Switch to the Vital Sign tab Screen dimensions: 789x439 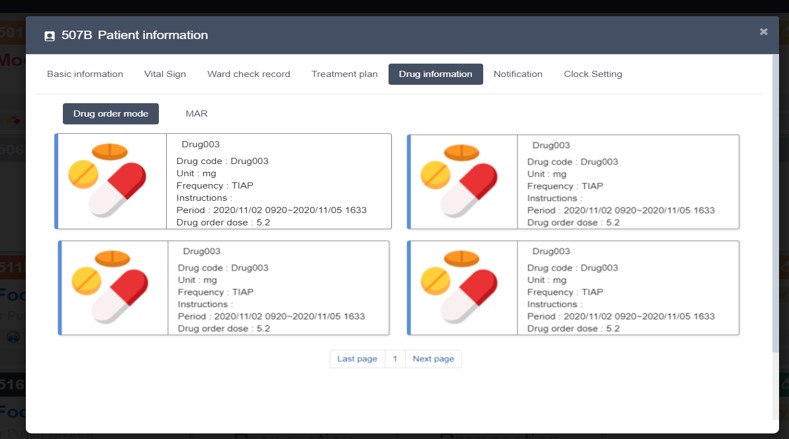click(165, 74)
